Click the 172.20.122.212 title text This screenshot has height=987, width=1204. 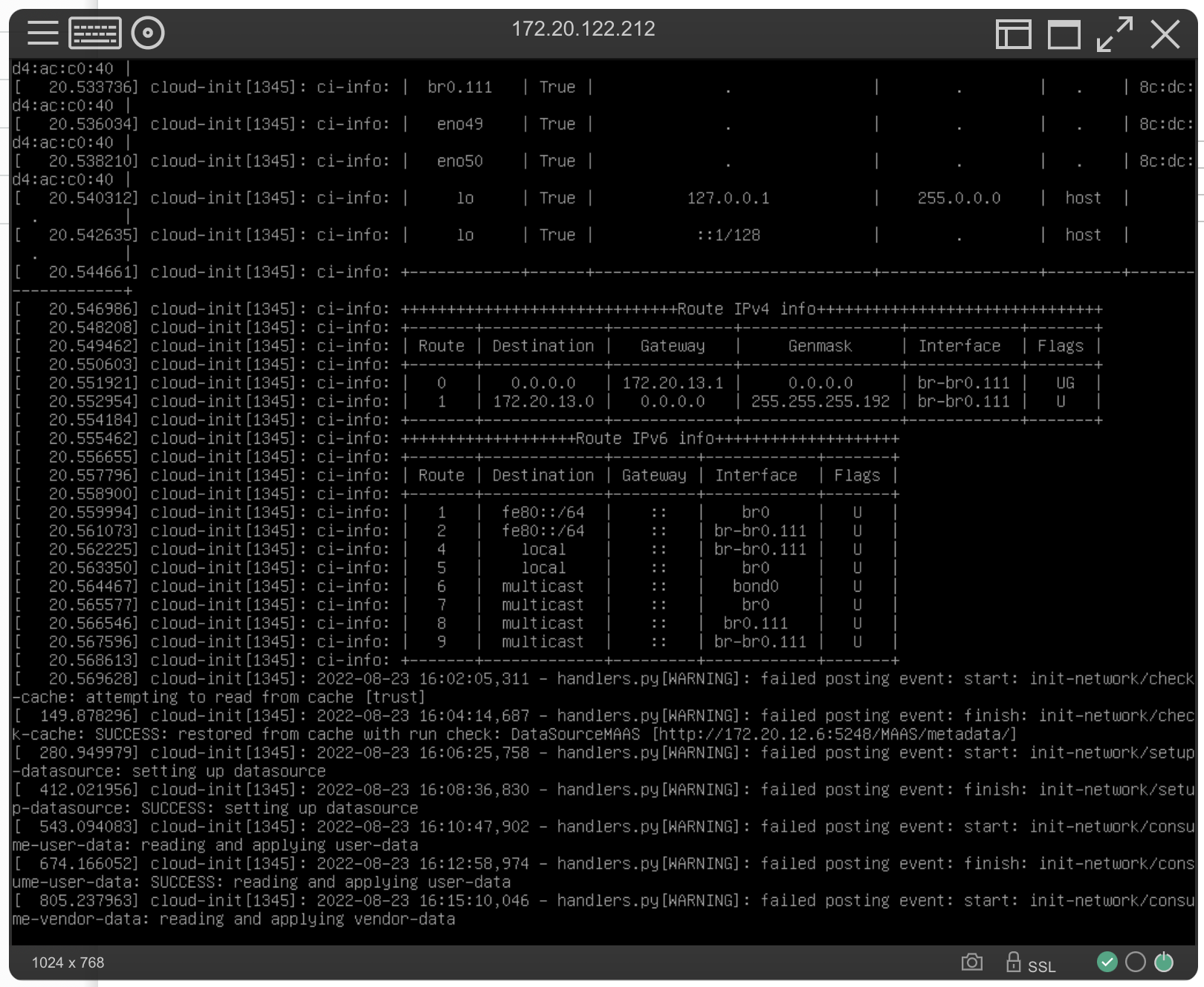click(583, 29)
